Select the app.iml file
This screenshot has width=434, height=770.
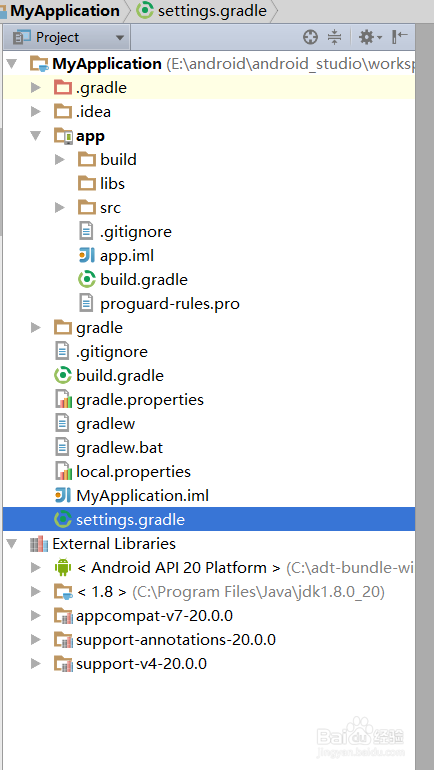point(127,255)
